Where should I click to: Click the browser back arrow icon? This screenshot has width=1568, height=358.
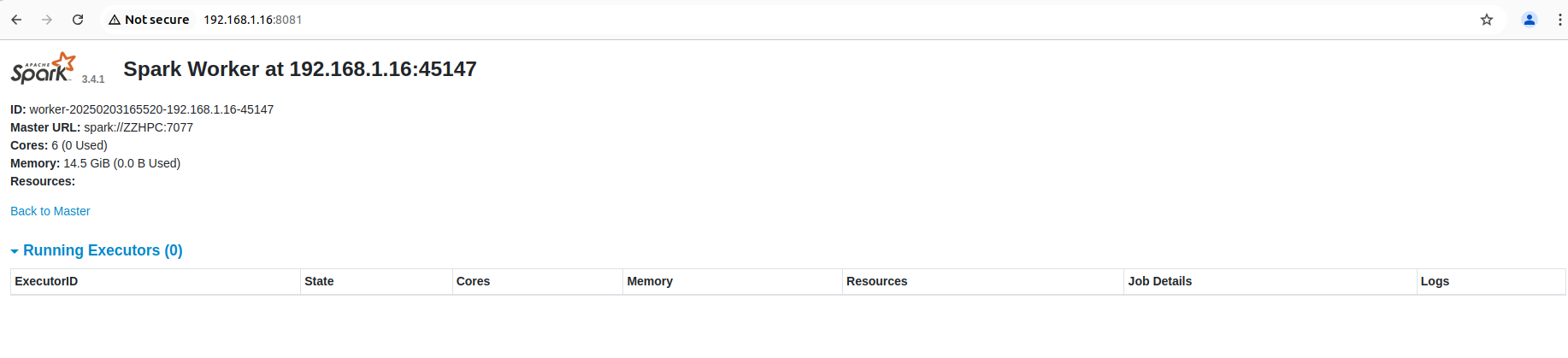16,20
